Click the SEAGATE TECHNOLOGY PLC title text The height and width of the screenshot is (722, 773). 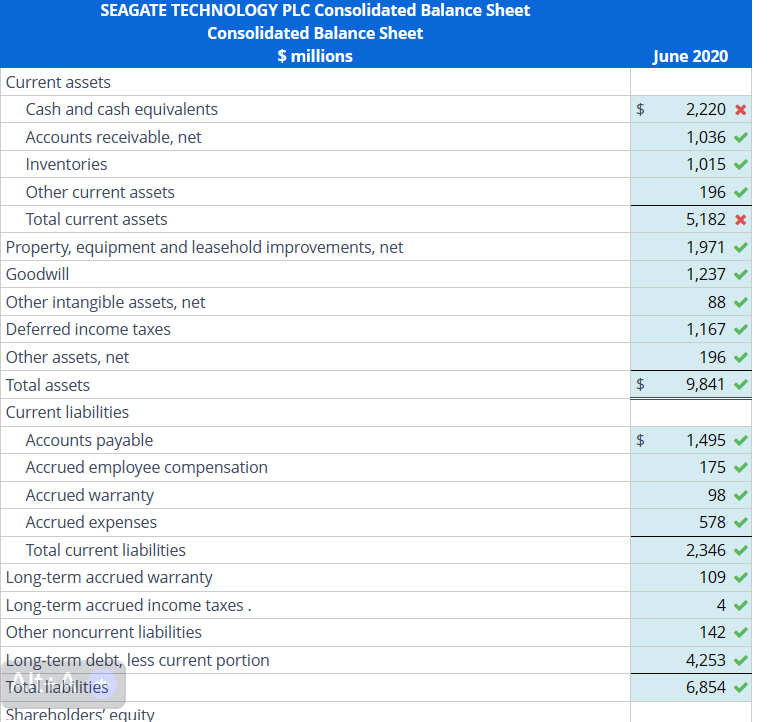[x=315, y=10]
